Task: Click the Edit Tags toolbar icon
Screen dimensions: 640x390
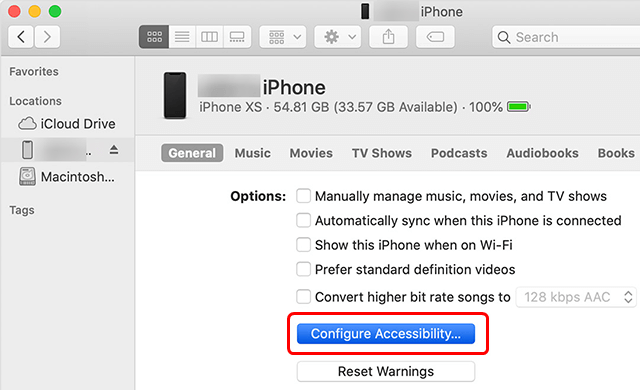Action: click(x=435, y=37)
